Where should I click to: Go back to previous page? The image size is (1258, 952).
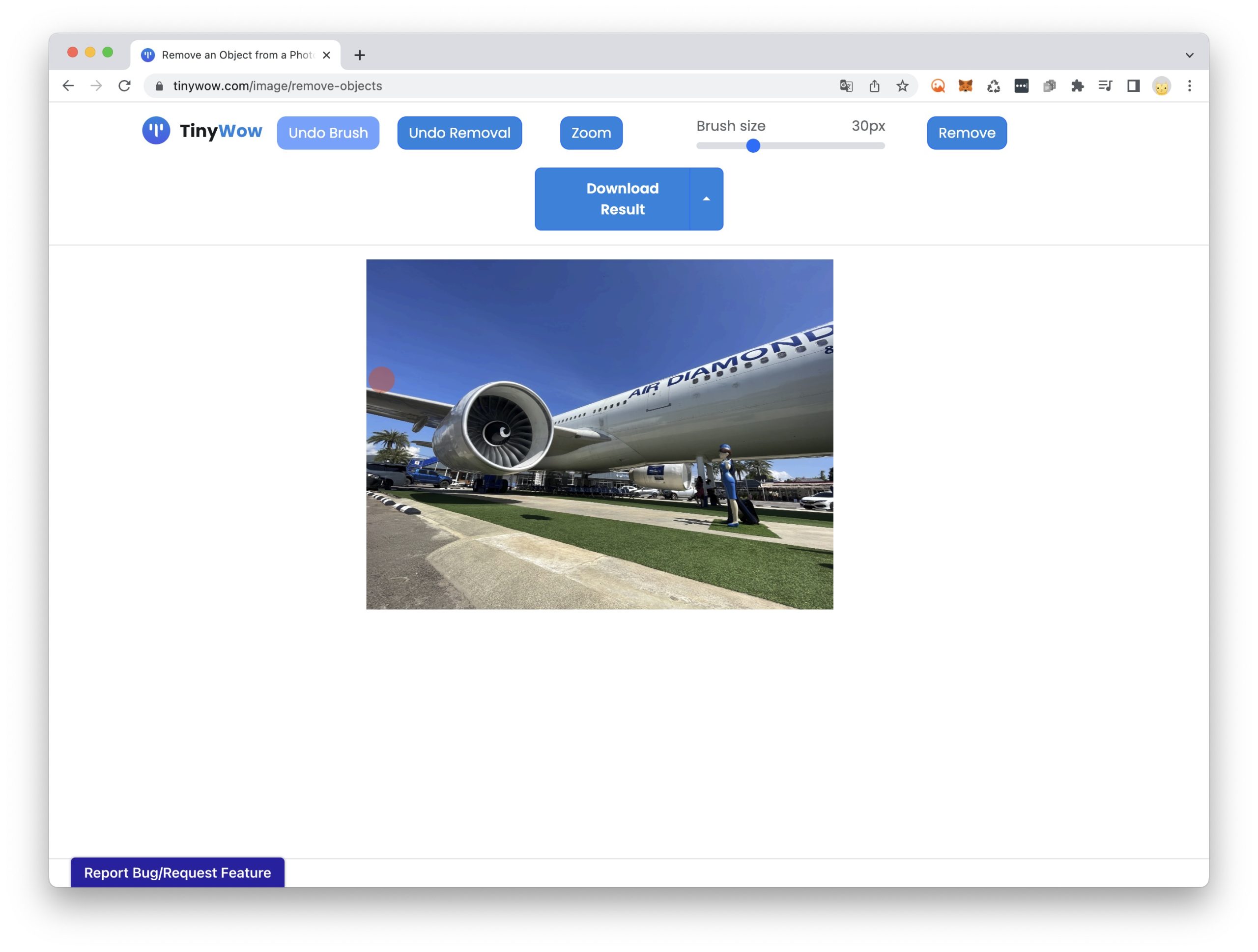[68, 86]
